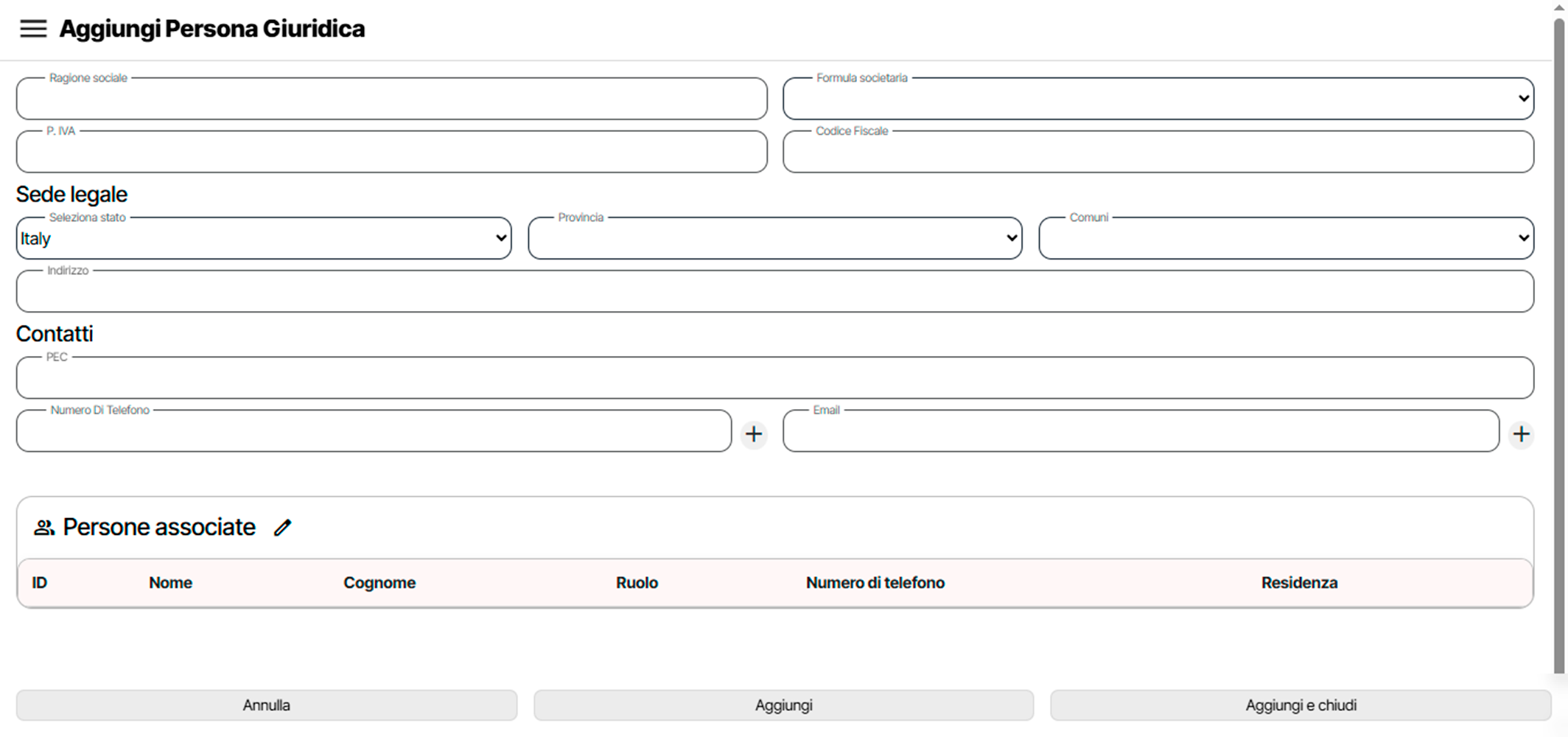Focus the Ragione sociale field
Viewport: 1568px width, 737px height.
(391, 99)
